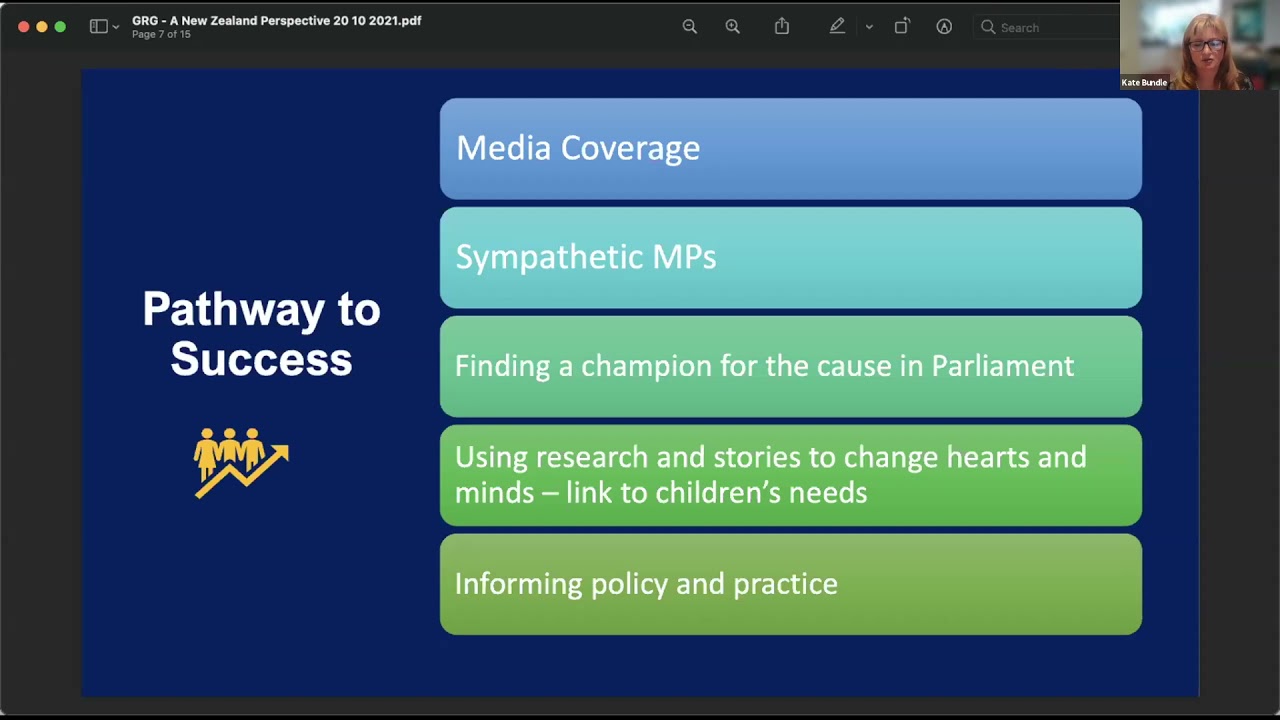1280x720 pixels.
Task: Activate the Markup pen tool
Action: point(837,27)
